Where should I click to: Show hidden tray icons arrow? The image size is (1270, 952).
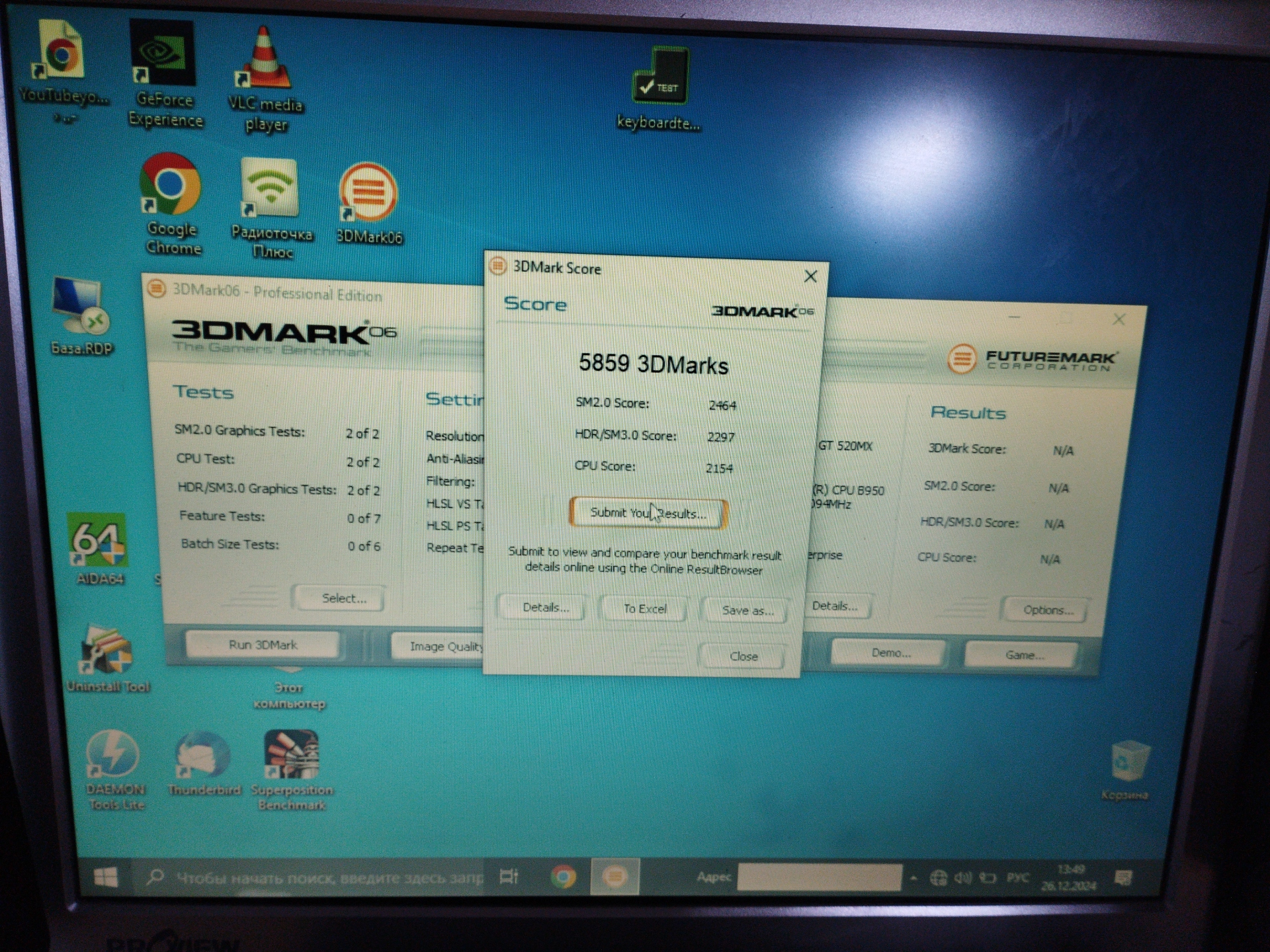point(913,879)
